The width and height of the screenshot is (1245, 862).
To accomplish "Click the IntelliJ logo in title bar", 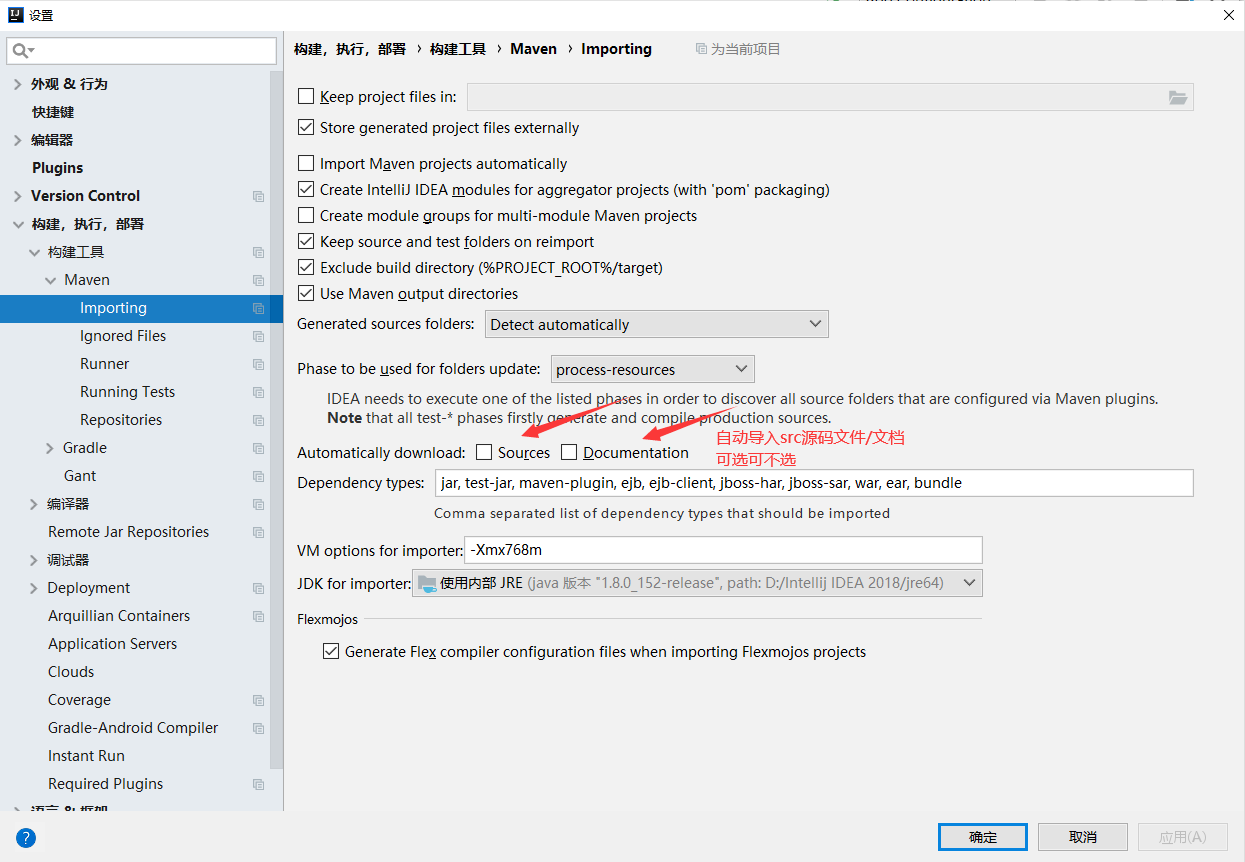I will (x=15, y=15).
